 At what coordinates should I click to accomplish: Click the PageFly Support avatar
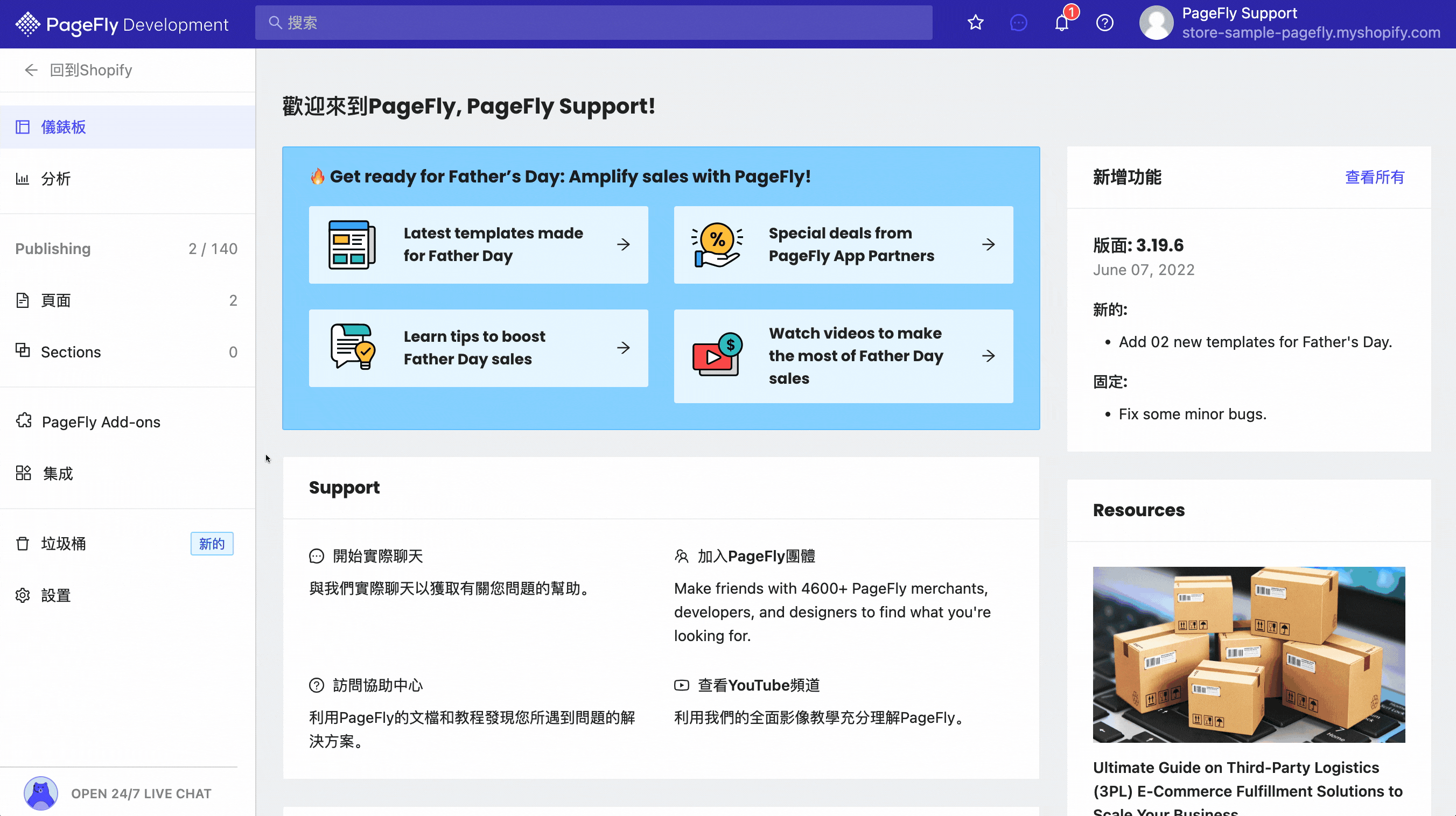tap(1156, 23)
